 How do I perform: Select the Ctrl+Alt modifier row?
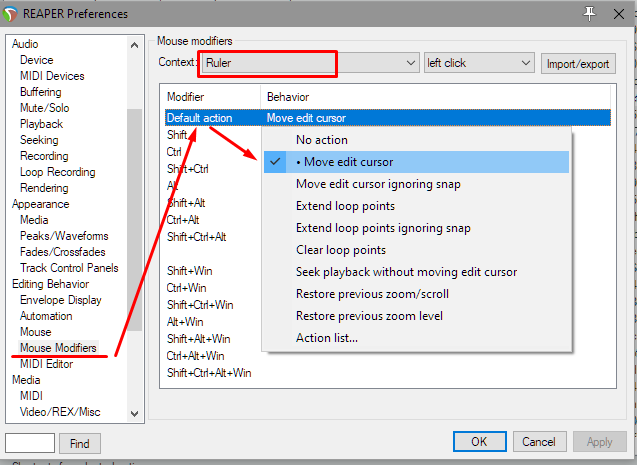[x=183, y=220]
